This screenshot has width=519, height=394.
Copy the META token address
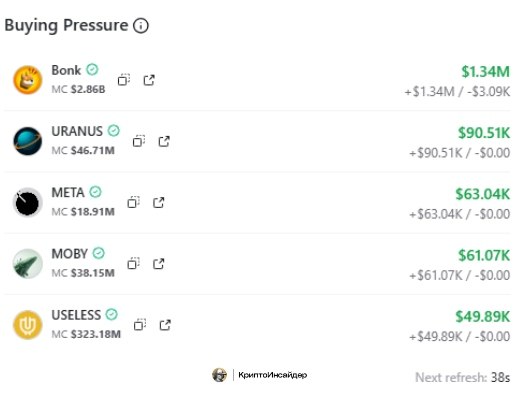pyautogui.click(x=133, y=202)
